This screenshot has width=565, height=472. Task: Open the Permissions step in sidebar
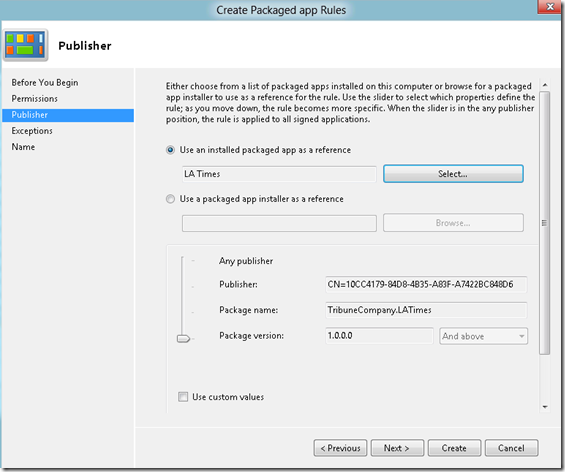tap(35, 98)
